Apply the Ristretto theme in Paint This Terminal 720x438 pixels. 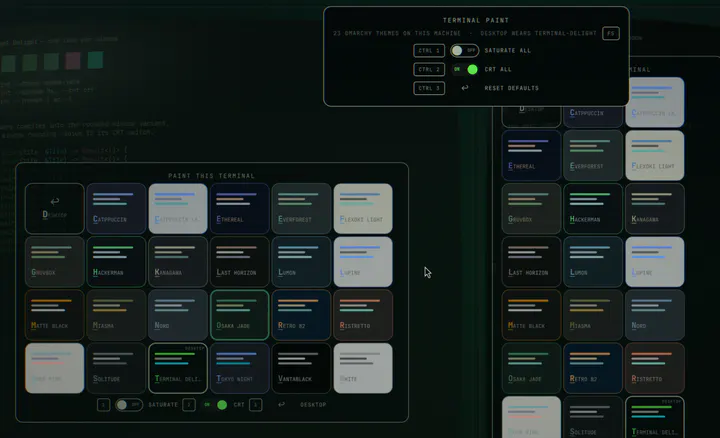pos(363,315)
